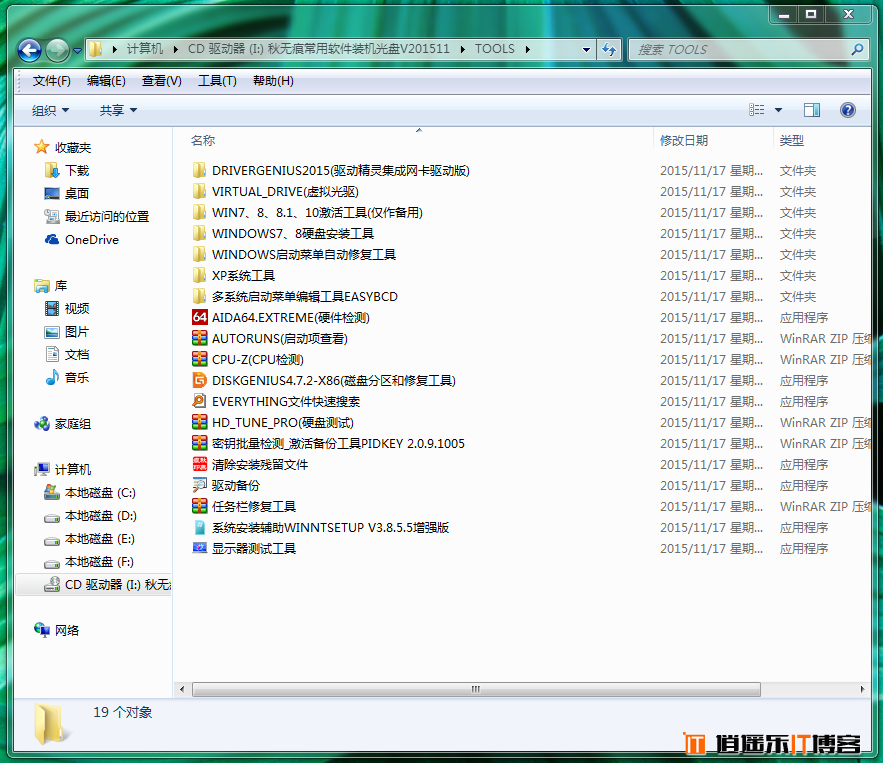The width and height of the screenshot is (883, 763).
Task: Select the DRIVERGENIUS2015 folder
Action: pos(341,171)
